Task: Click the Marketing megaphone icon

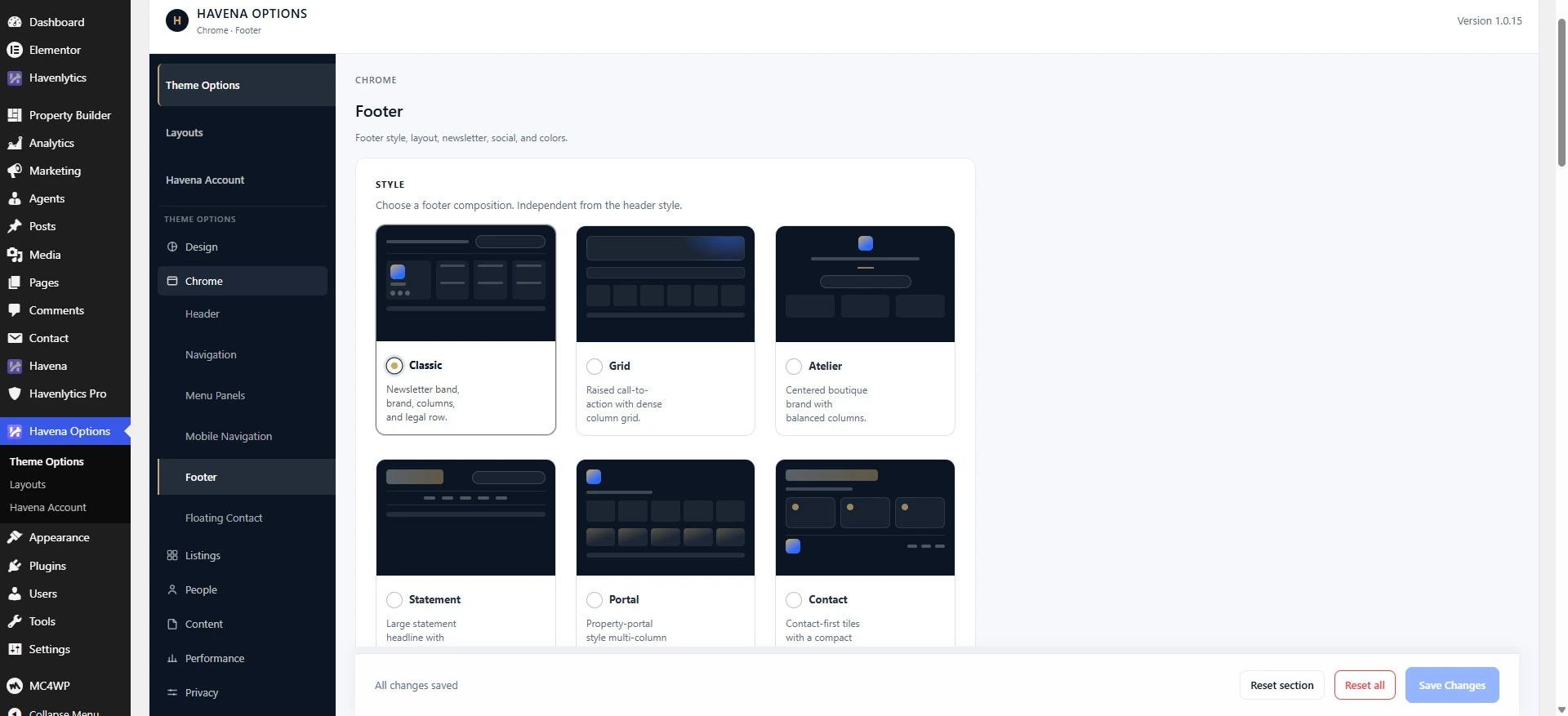Action: [x=15, y=171]
